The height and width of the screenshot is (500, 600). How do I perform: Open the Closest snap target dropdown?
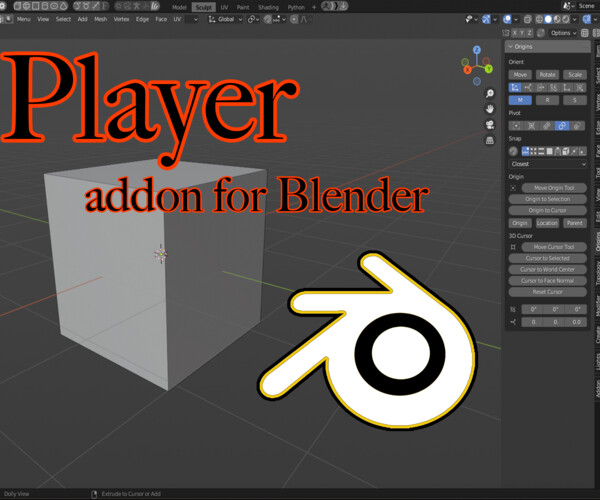coord(548,164)
